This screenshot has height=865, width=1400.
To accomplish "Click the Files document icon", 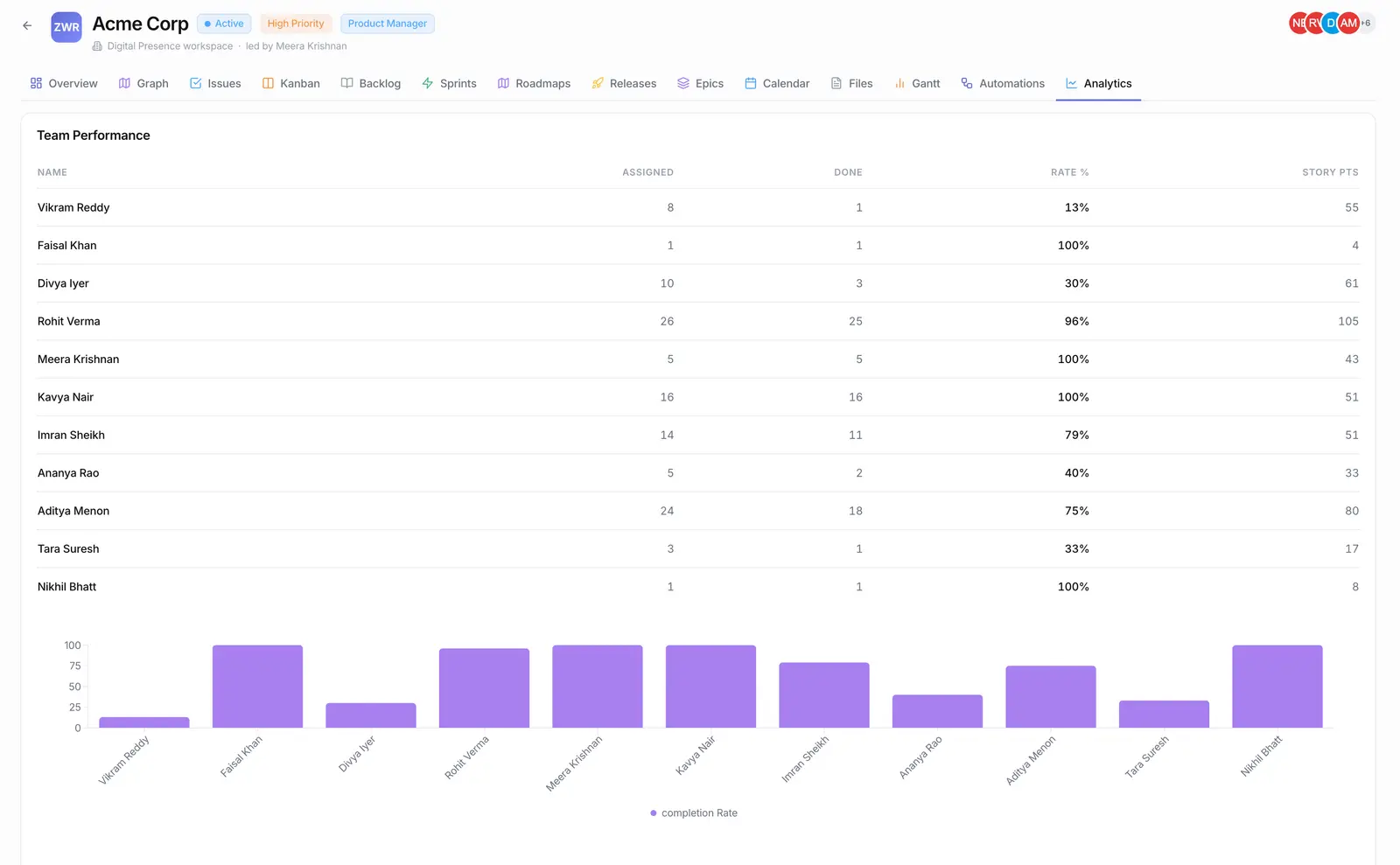I will pos(836,83).
